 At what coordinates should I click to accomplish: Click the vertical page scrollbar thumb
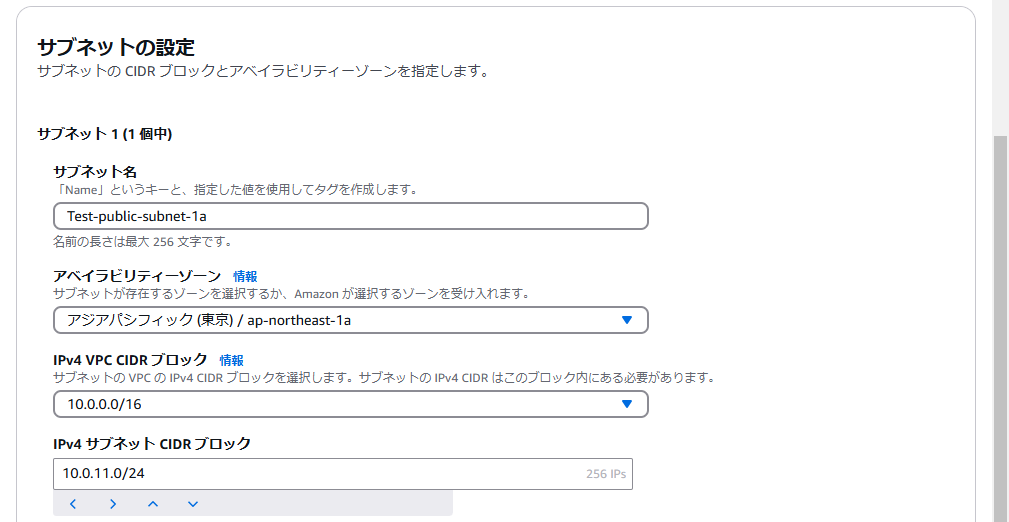[1001, 328]
